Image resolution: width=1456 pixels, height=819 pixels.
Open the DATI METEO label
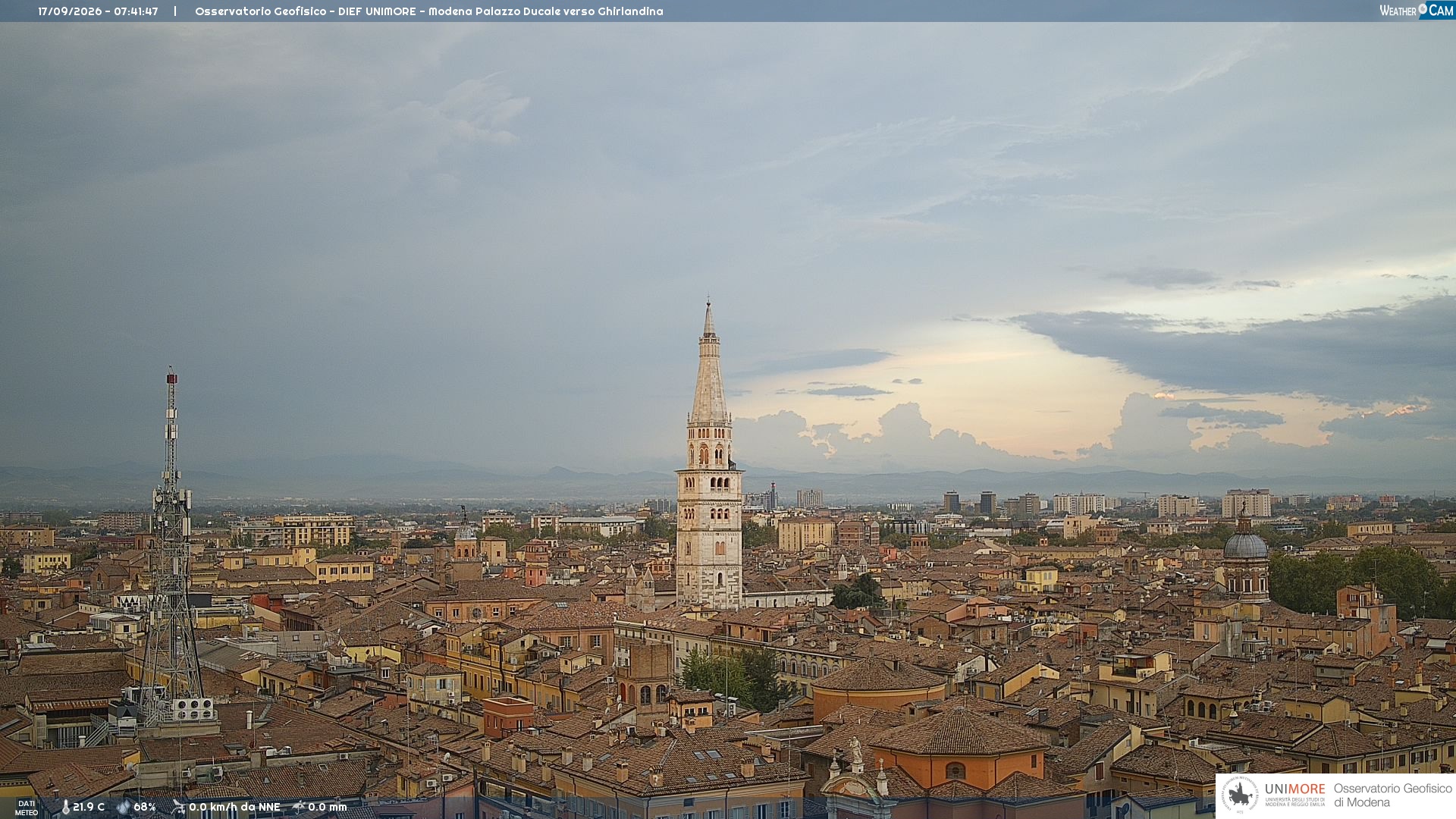click(27, 808)
